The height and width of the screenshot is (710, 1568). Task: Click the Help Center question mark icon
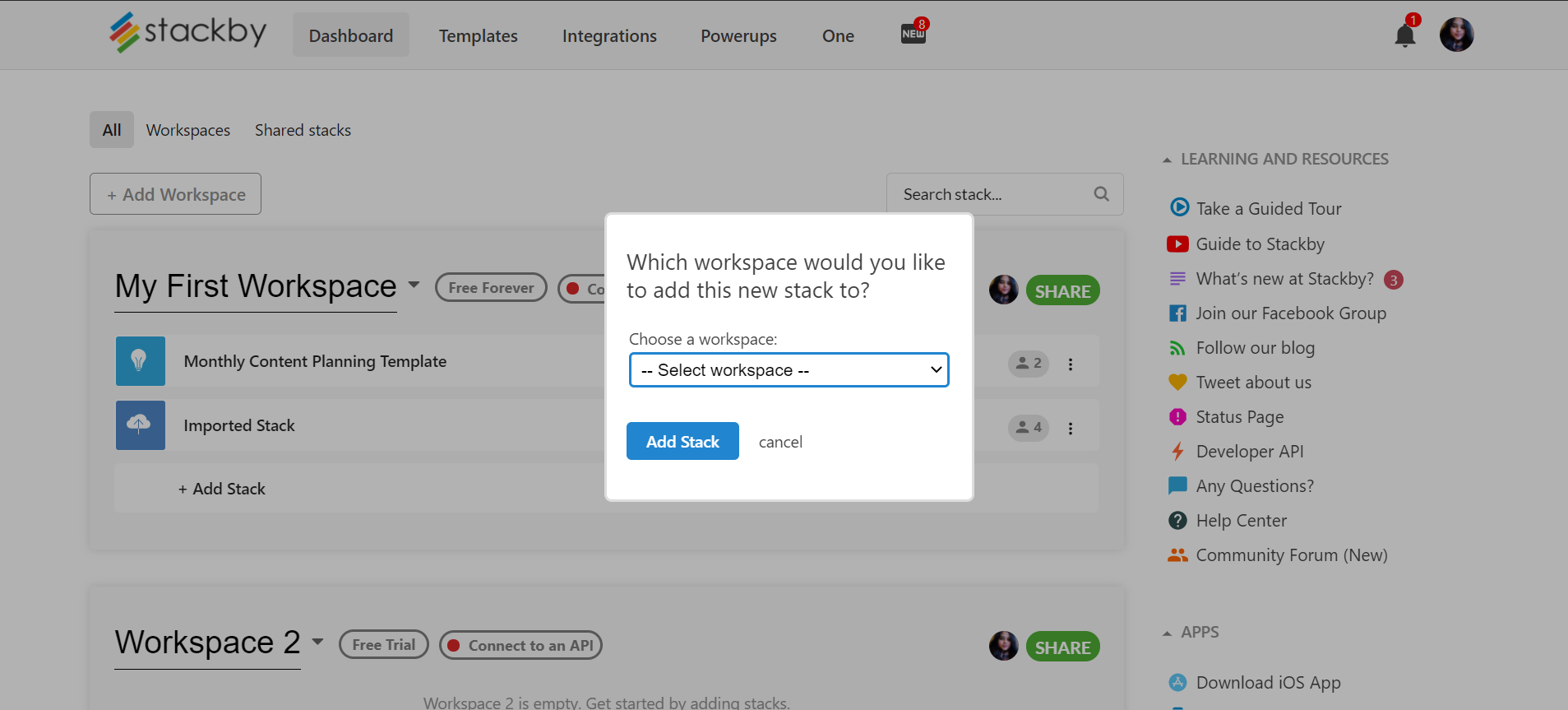pyautogui.click(x=1177, y=521)
